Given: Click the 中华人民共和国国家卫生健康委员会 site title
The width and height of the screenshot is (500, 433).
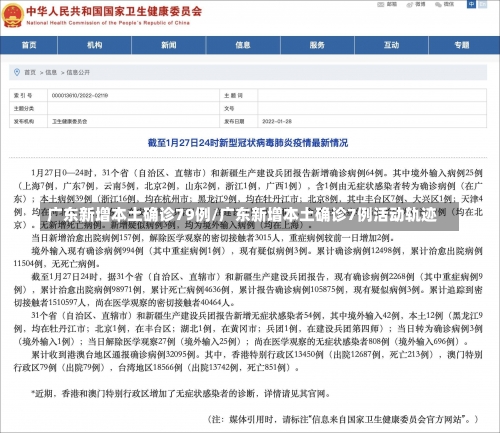Looking at the screenshot, I should point(114,11).
